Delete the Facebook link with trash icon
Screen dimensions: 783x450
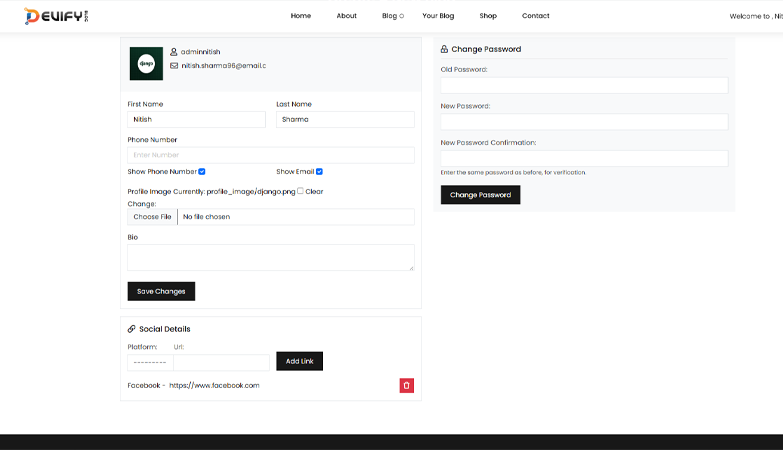[407, 385]
